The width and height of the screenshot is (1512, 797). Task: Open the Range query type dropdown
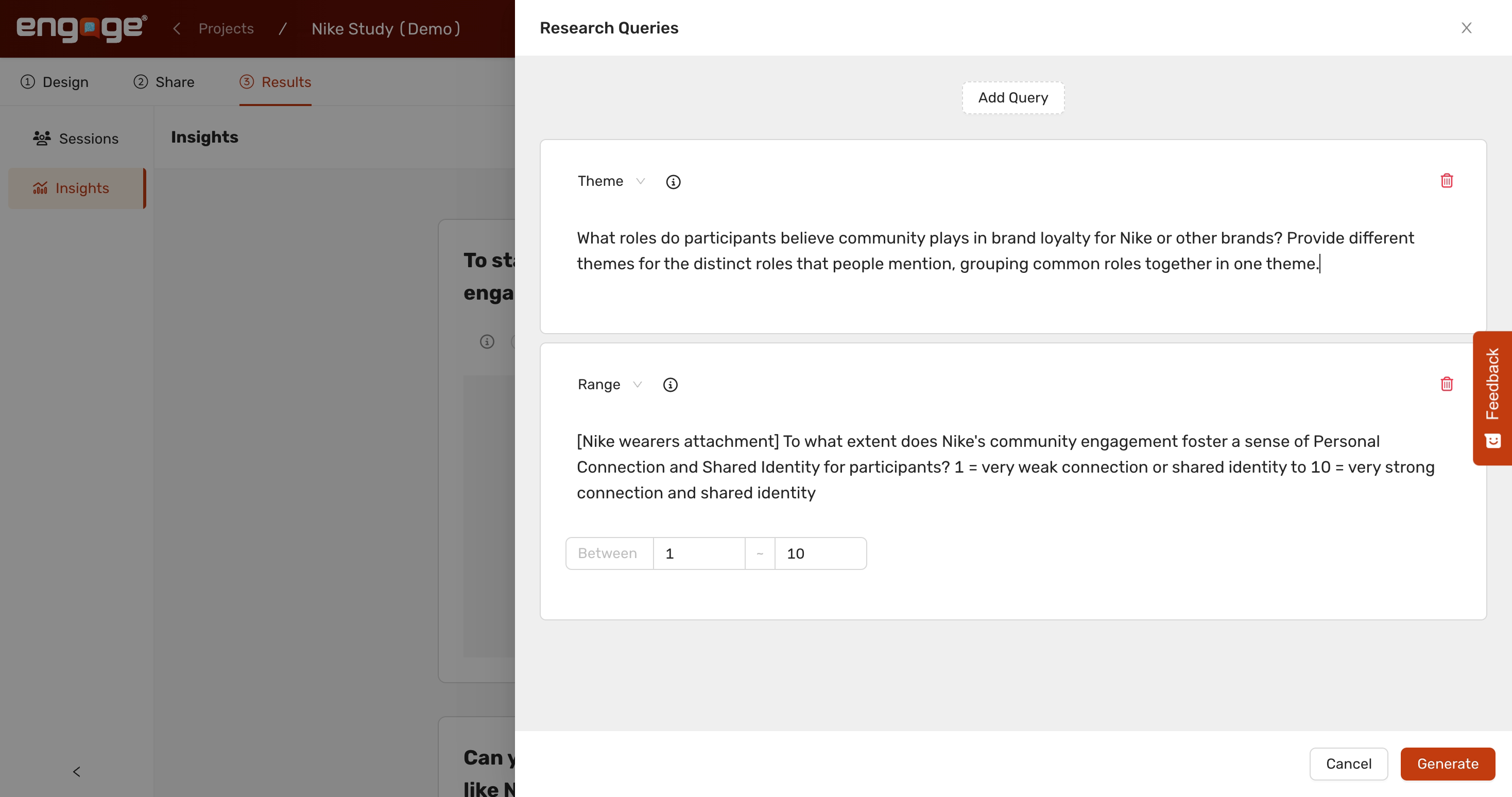tap(609, 385)
